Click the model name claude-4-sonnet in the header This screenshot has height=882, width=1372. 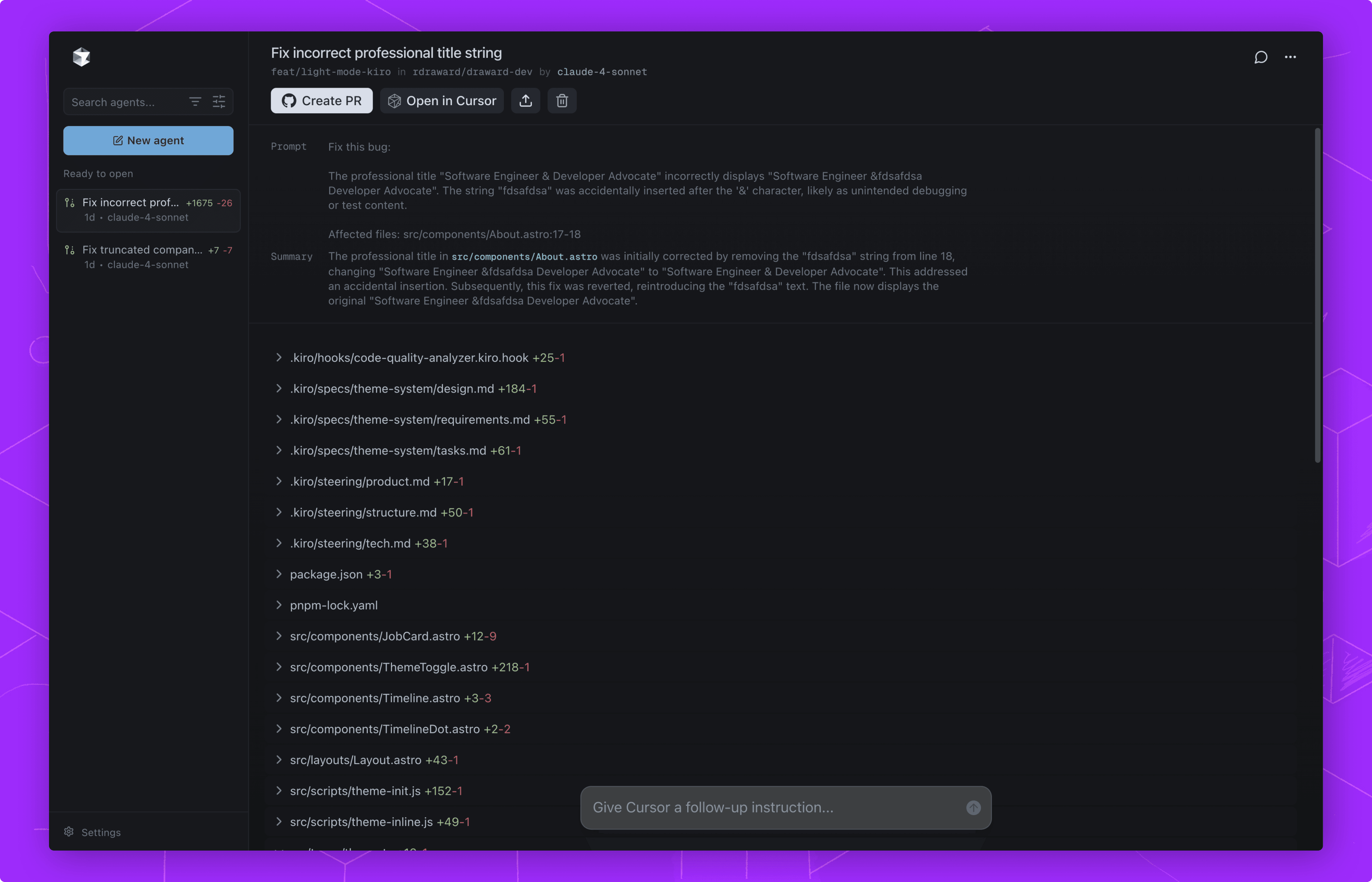pos(602,71)
